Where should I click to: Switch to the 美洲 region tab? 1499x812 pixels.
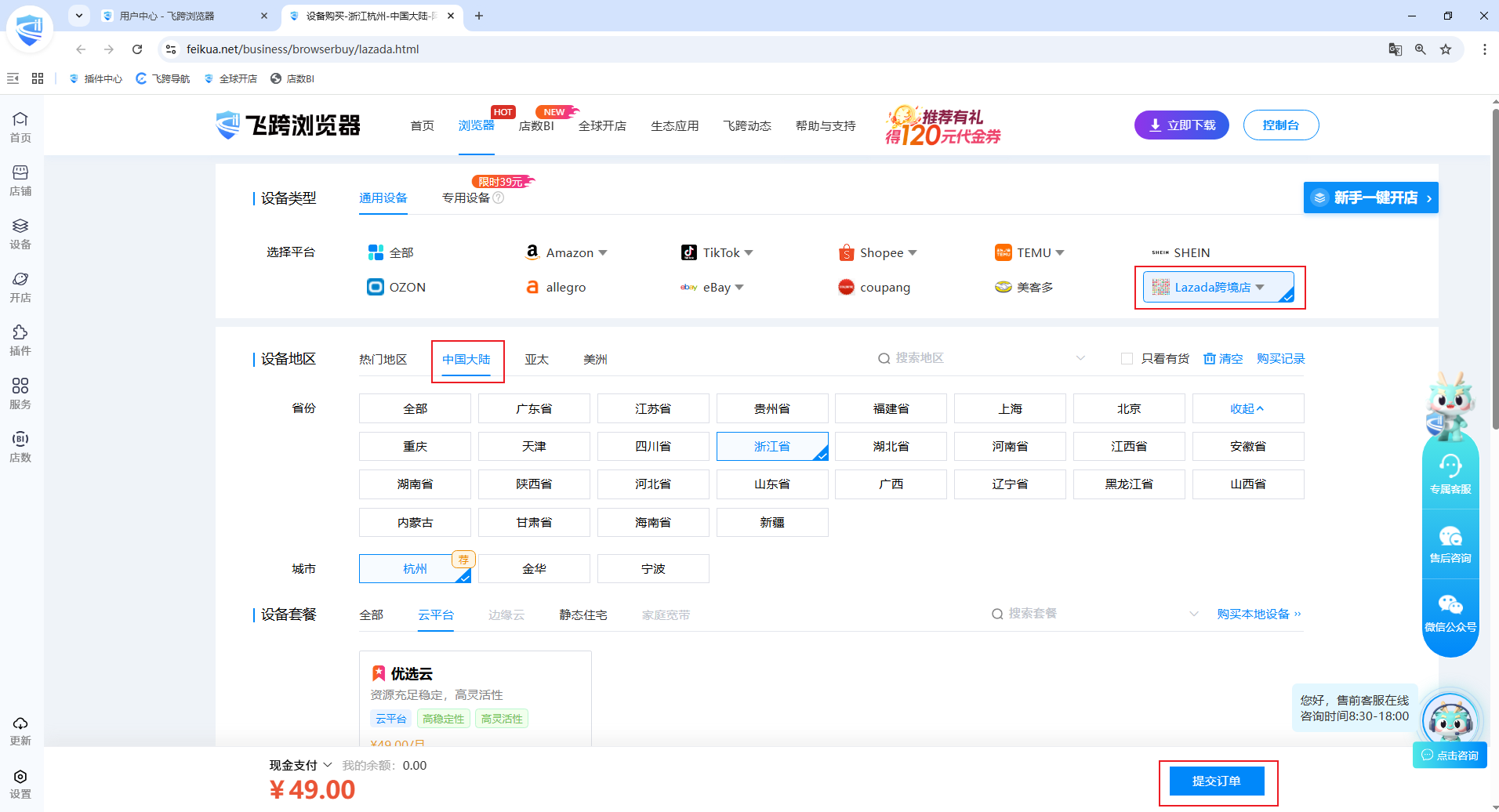point(595,359)
